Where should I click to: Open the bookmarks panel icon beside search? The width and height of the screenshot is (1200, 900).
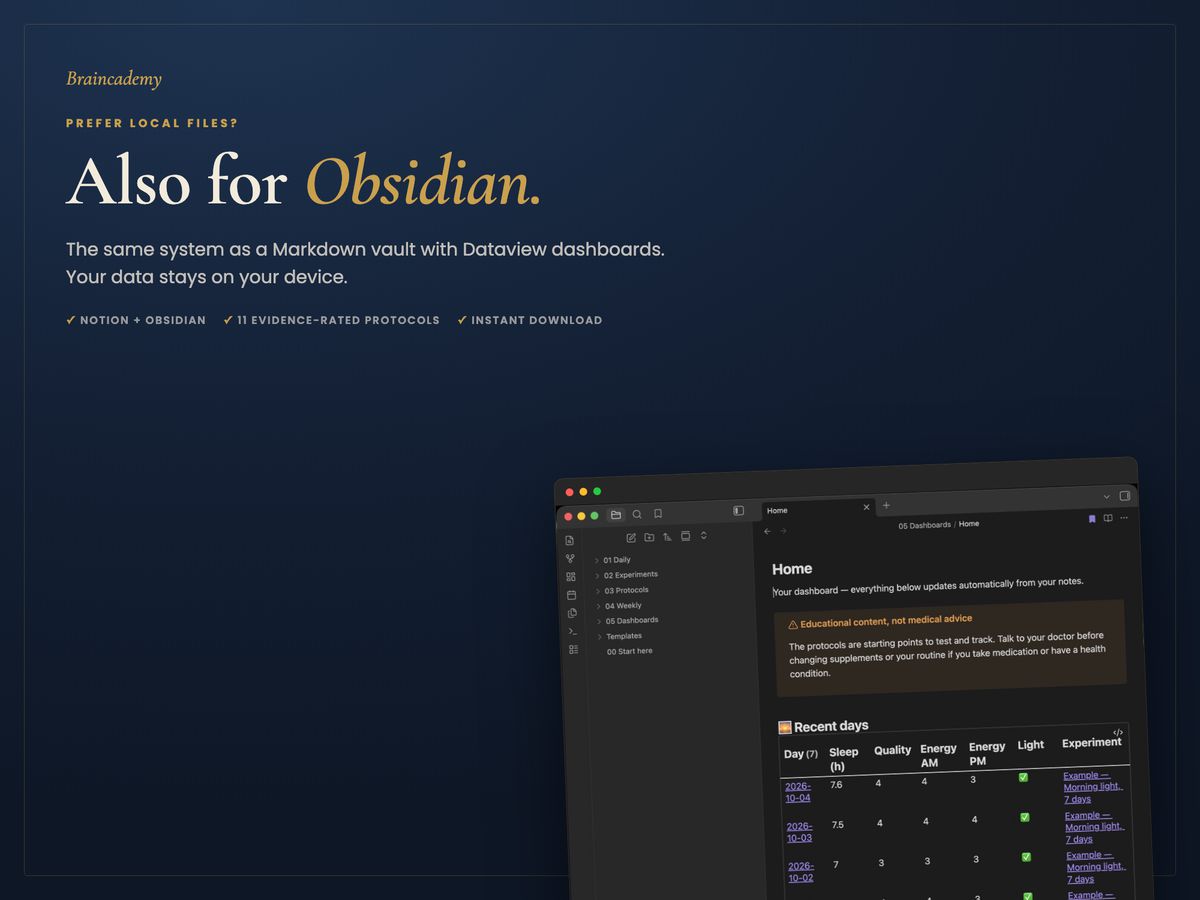(x=658, y=514)
